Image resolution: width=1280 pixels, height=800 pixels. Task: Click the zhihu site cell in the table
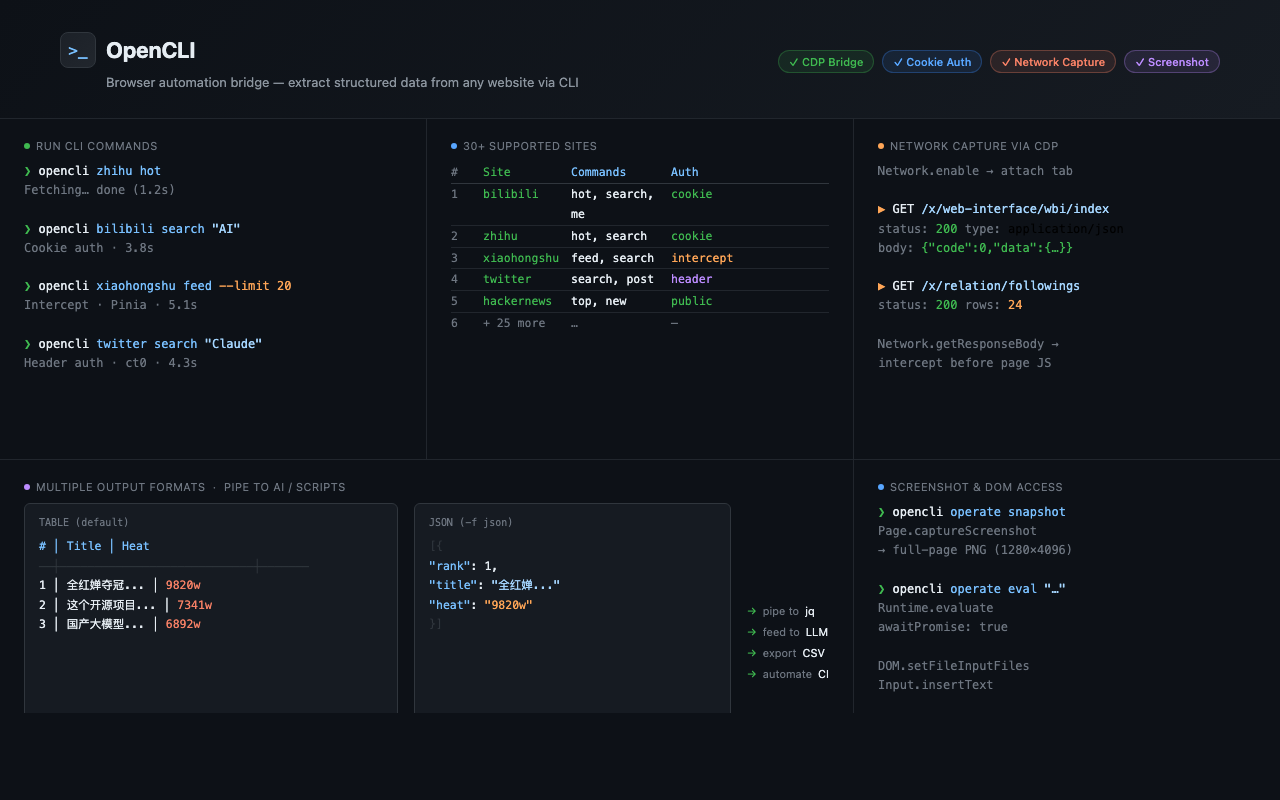[x=500, y=236]
